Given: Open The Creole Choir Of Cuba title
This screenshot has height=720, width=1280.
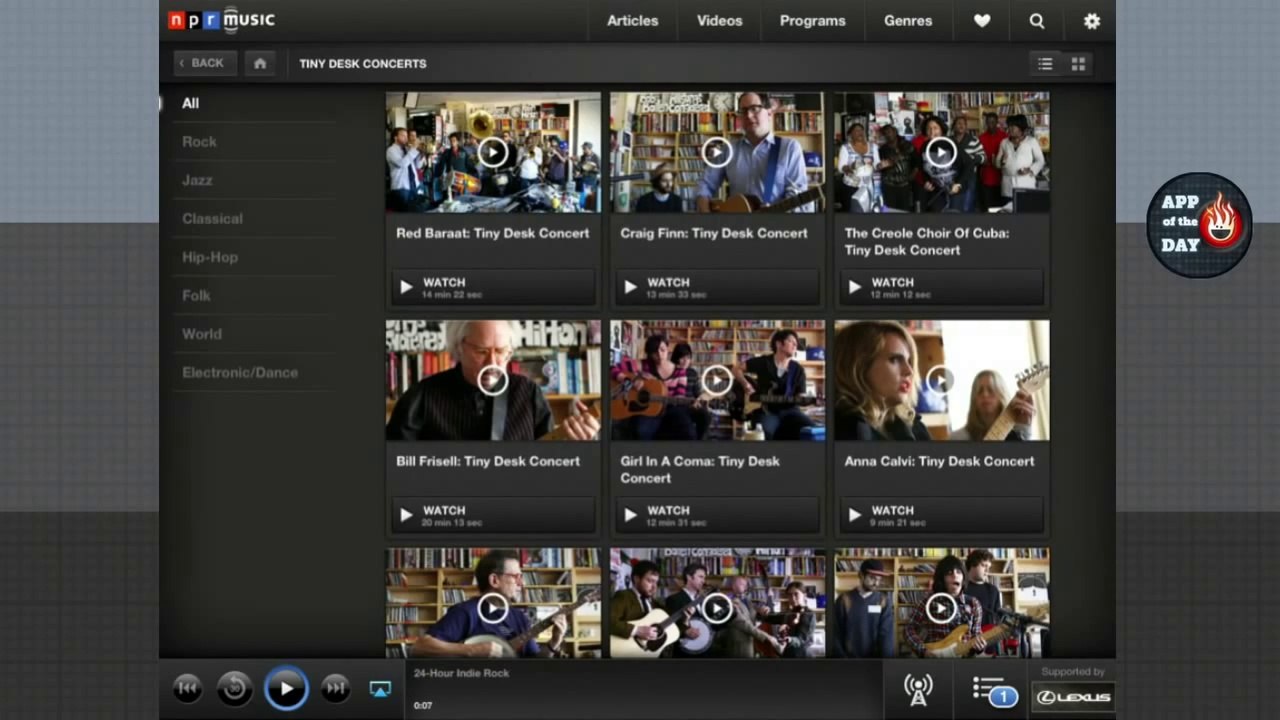Looking at the screenshot, I should coord(927,242).
